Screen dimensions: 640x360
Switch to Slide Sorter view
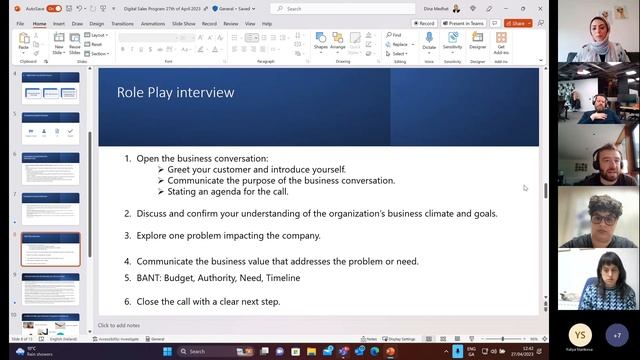pos(443,339)
